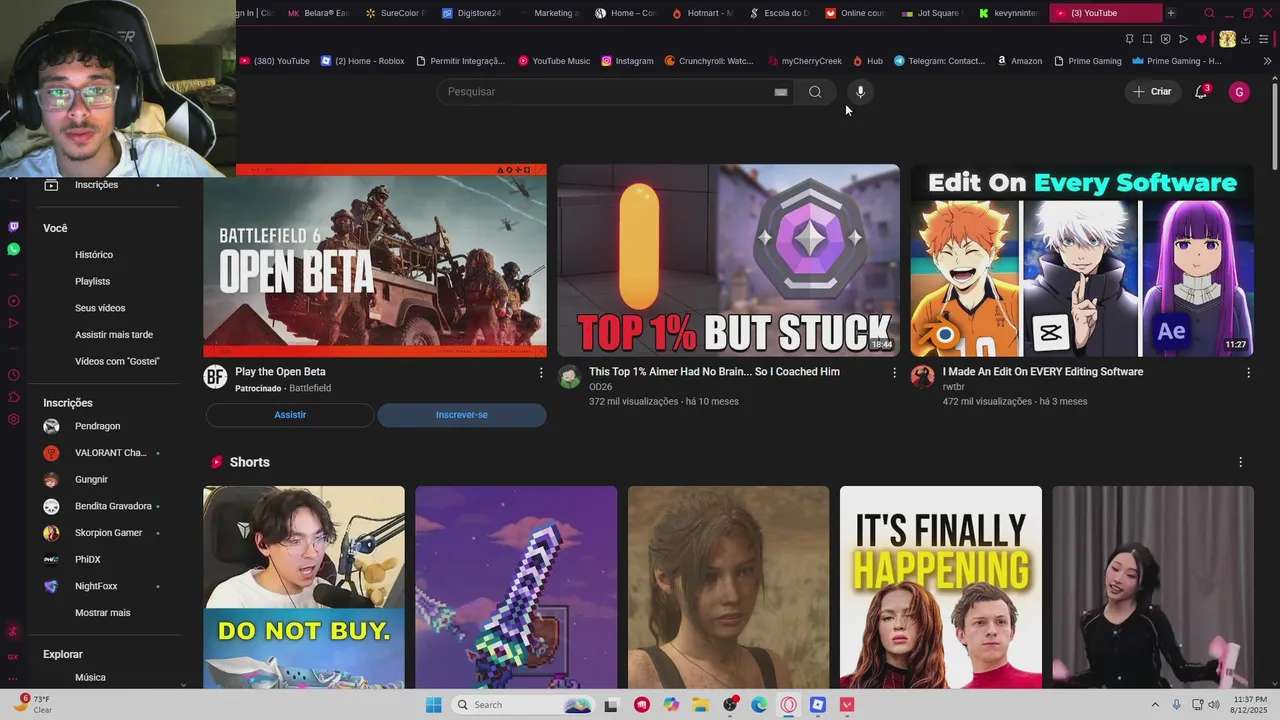Screen dimensions: 1280x720
Task: Open Twitch in the Opera GX sidebar
Action: click(13, 227)
